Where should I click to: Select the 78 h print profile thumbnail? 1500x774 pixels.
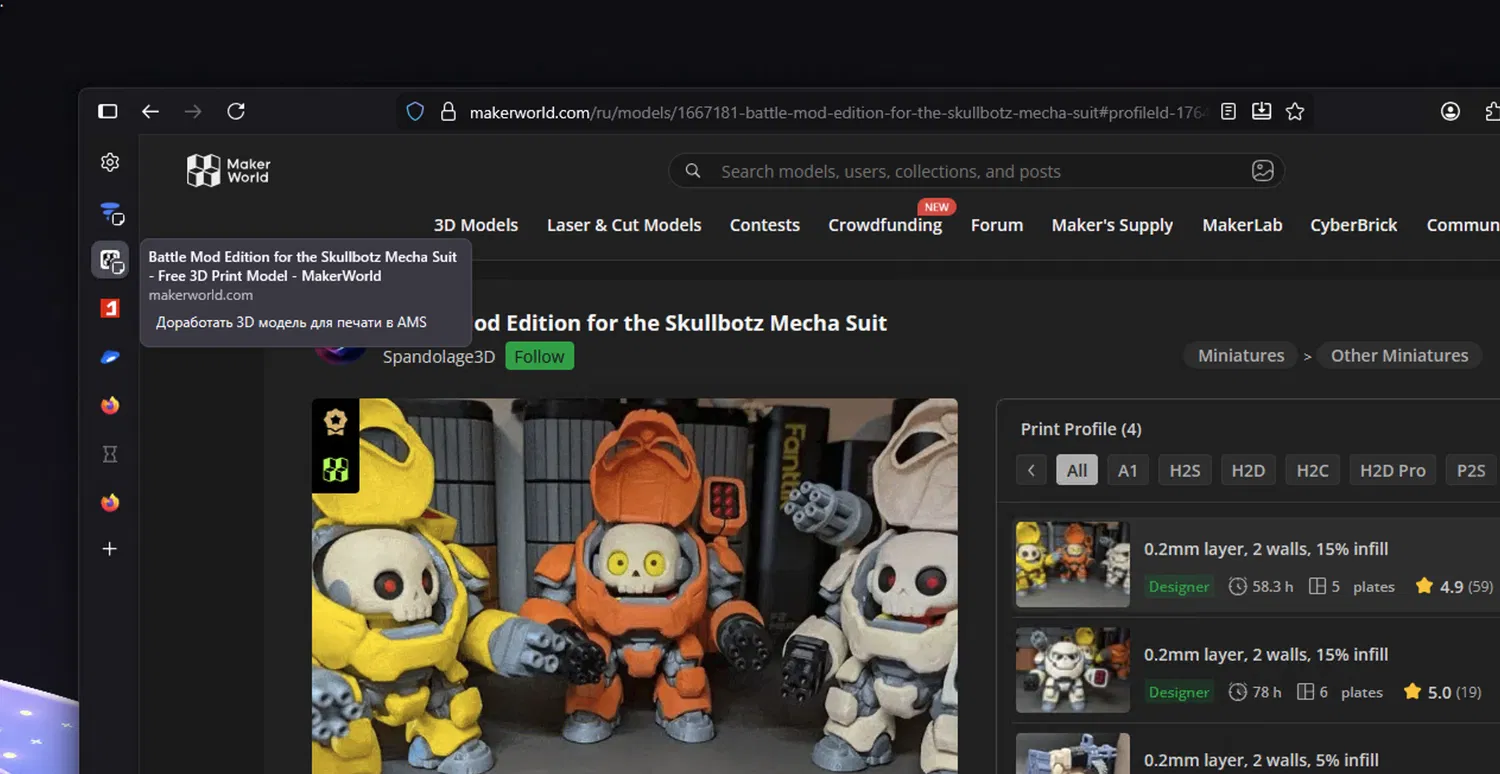pos(1073,669)
